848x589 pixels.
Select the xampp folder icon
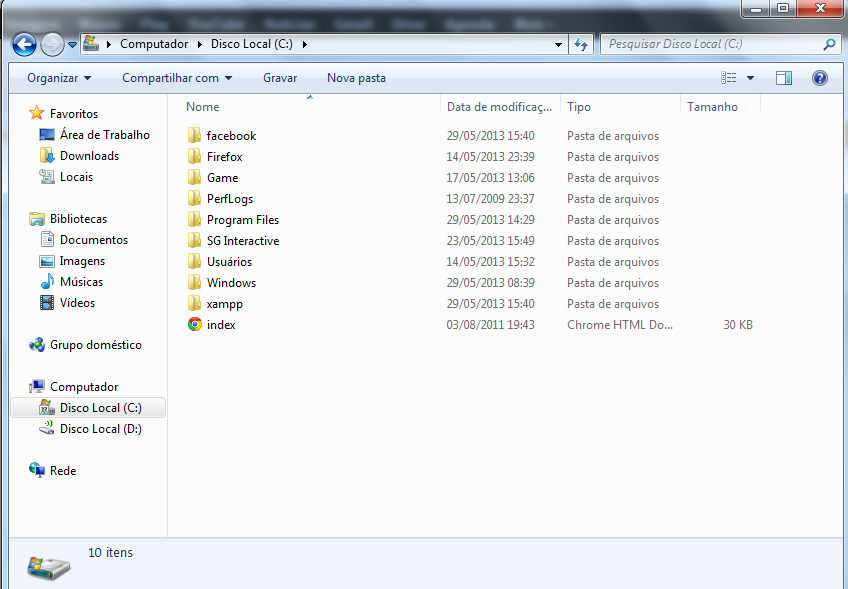pos(195,303)
